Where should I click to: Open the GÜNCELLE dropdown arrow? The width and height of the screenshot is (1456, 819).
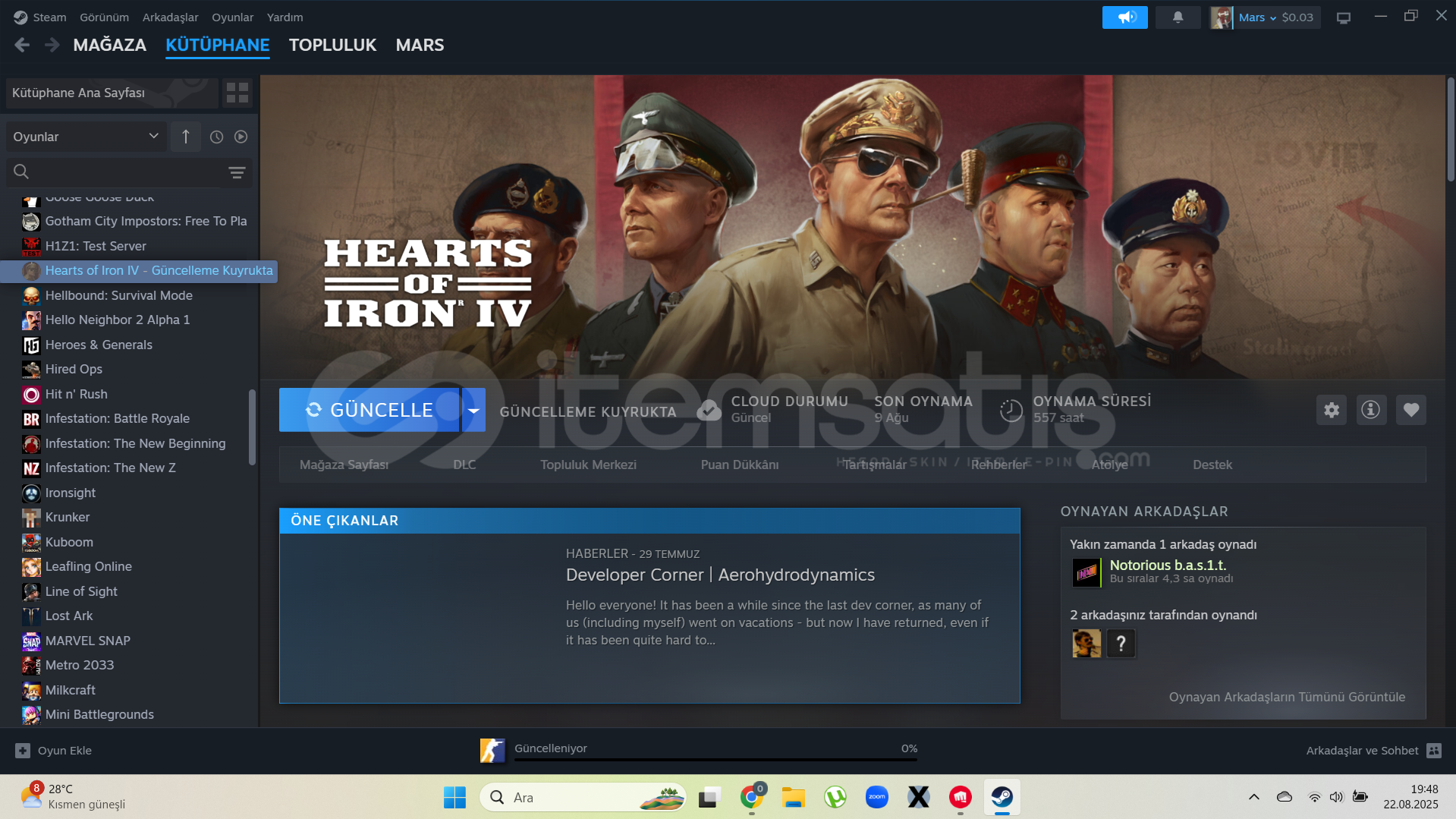click(x=473, y=410)
